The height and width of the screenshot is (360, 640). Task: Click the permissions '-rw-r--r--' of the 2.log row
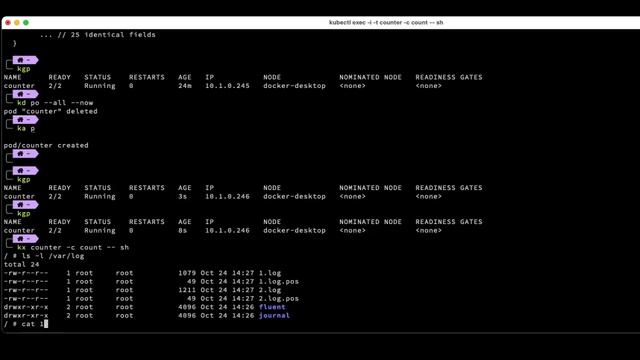[26, 290]
